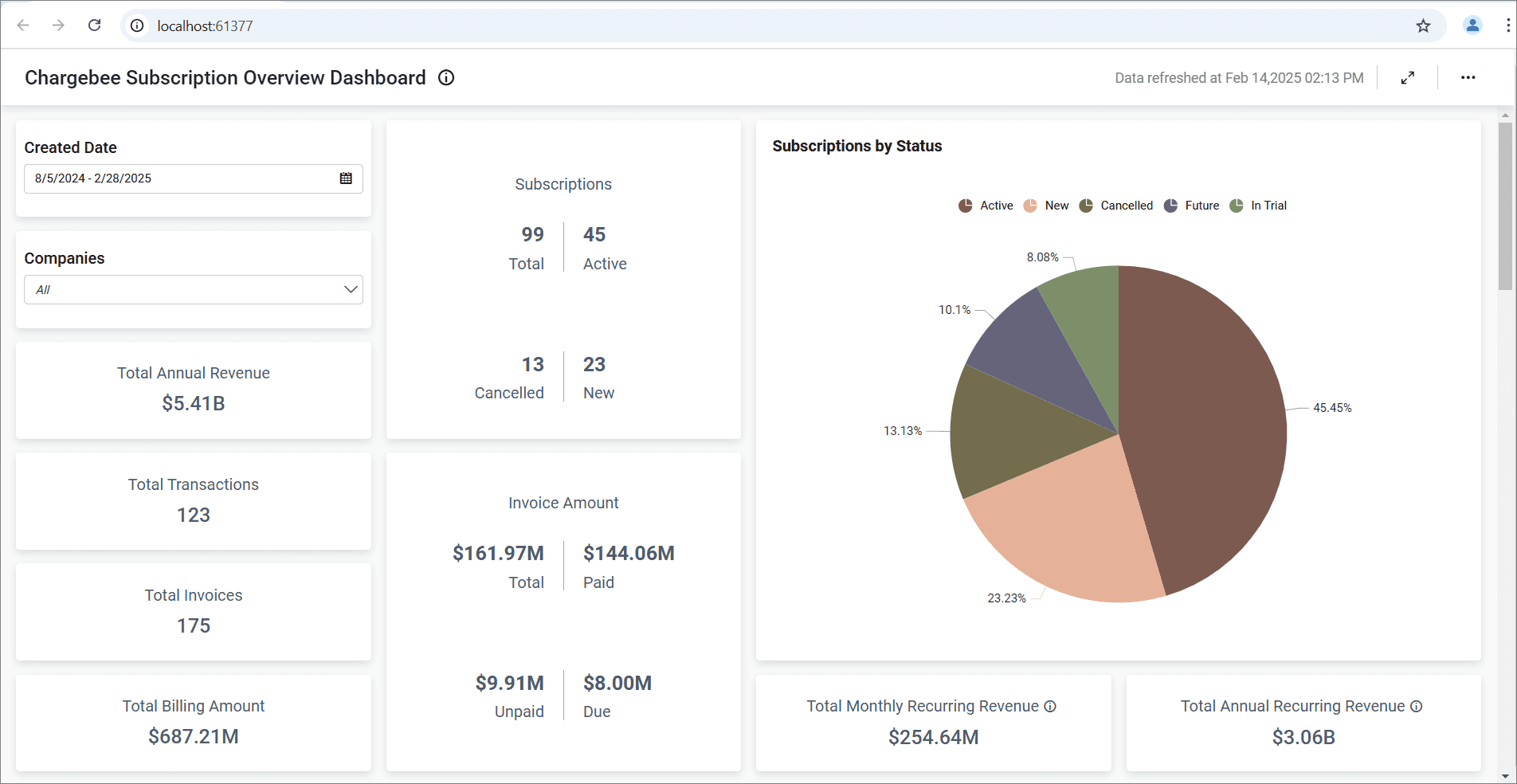1517x784 pixels.
Task: Click the Total Transactions value 123
Action: pyautogui.click(x=194, y=515)
